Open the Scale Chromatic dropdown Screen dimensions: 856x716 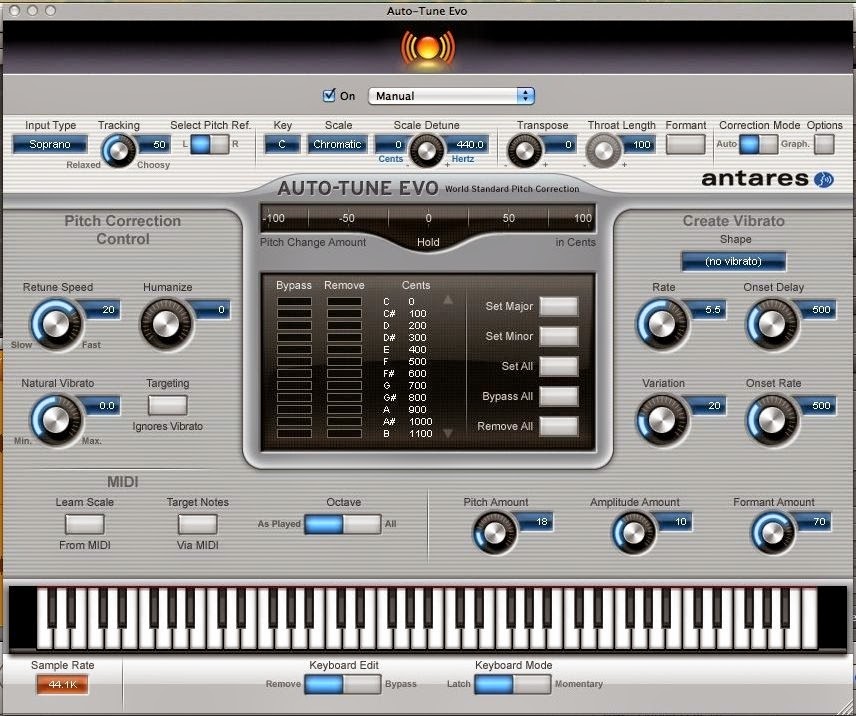click(x=337, y=145)
